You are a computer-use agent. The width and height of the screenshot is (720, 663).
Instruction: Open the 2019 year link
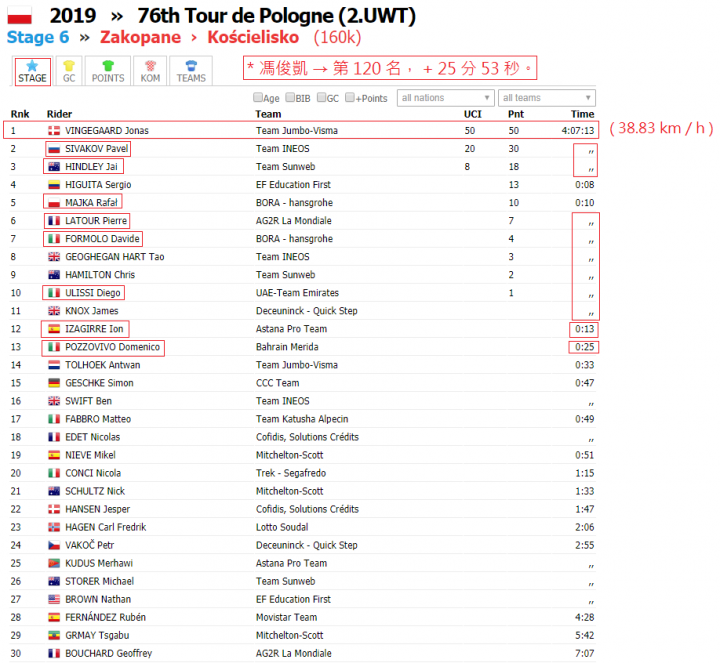coord(73,16)
